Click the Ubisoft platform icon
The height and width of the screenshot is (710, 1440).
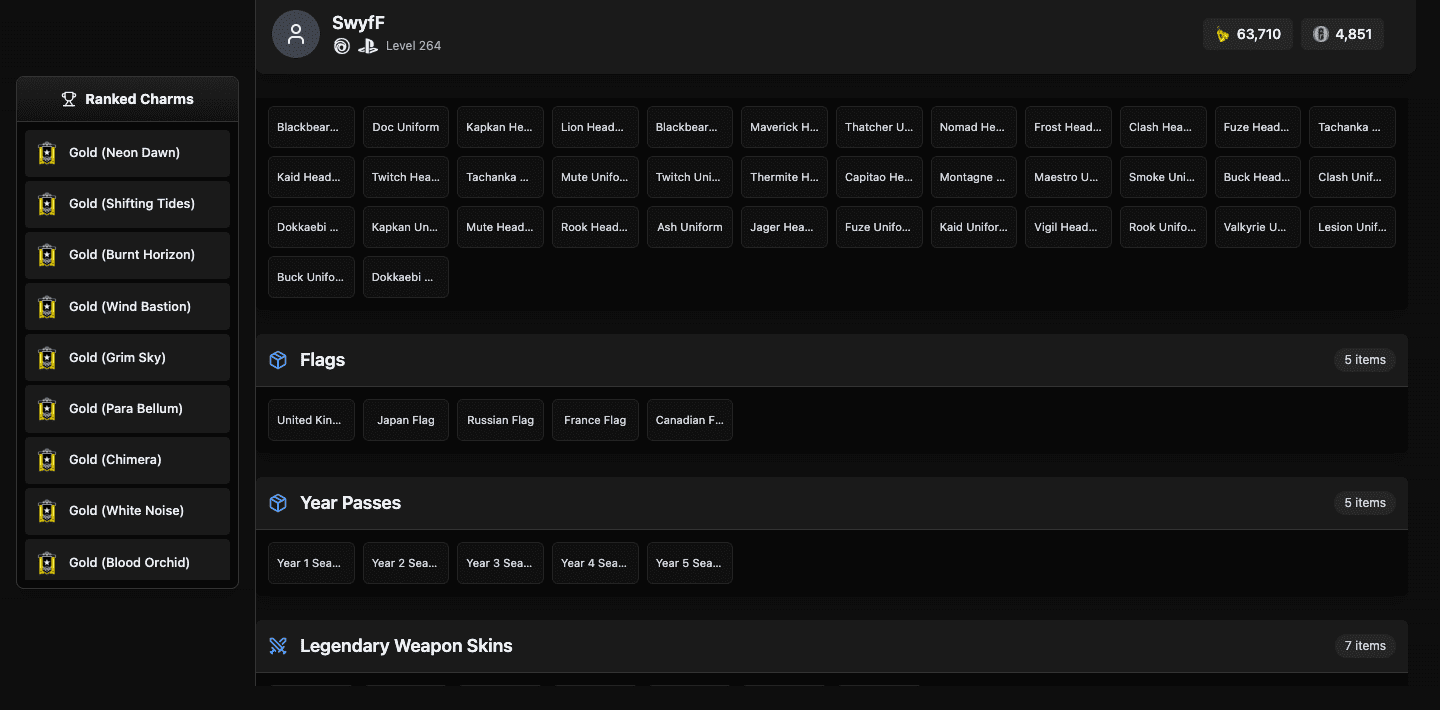click(x=342, y=46)
